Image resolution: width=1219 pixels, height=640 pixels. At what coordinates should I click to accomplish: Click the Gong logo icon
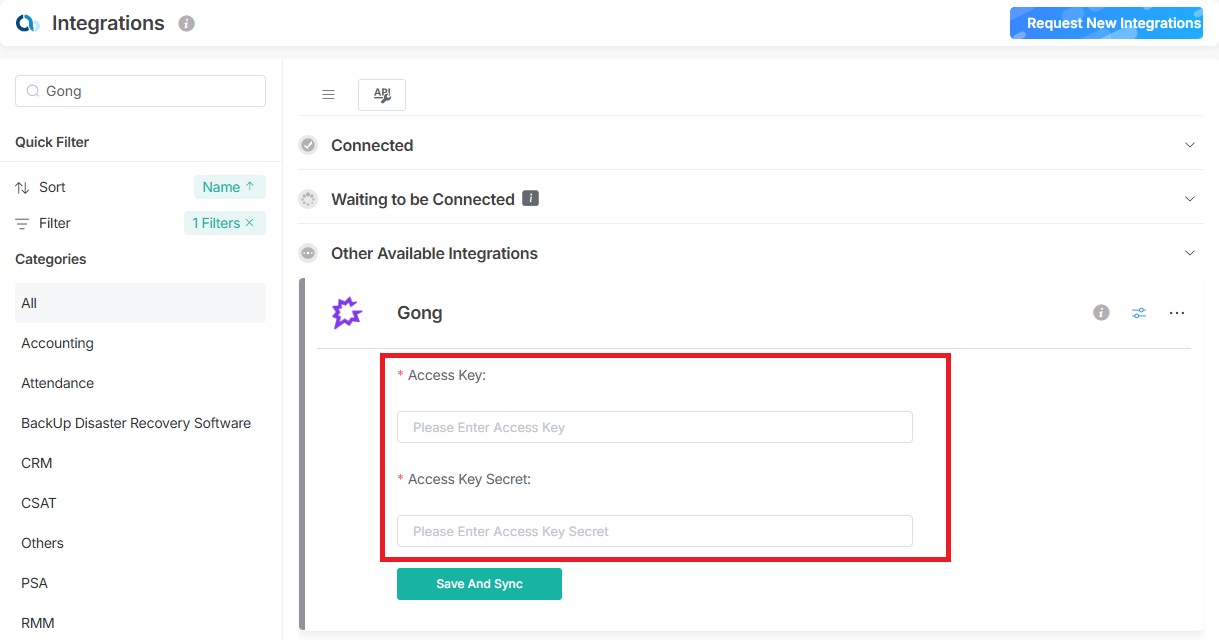point(346,313)
